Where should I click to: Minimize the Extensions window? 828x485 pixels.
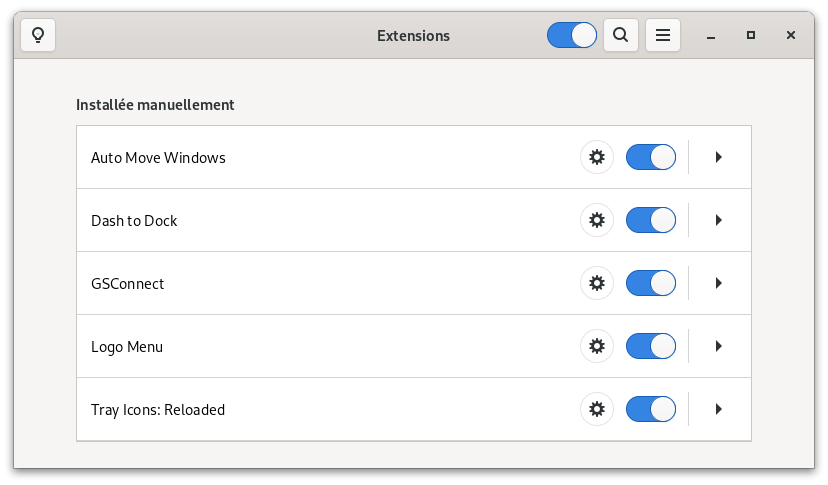[x=711, y=35]
